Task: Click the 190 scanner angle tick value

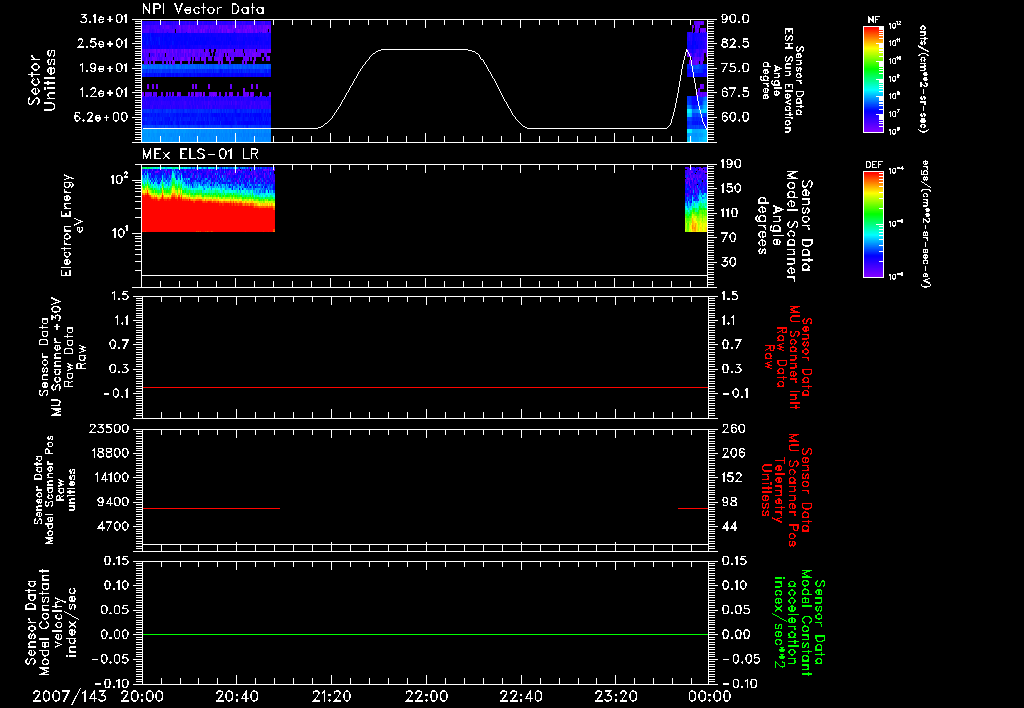Action: [x=732, y=164]
